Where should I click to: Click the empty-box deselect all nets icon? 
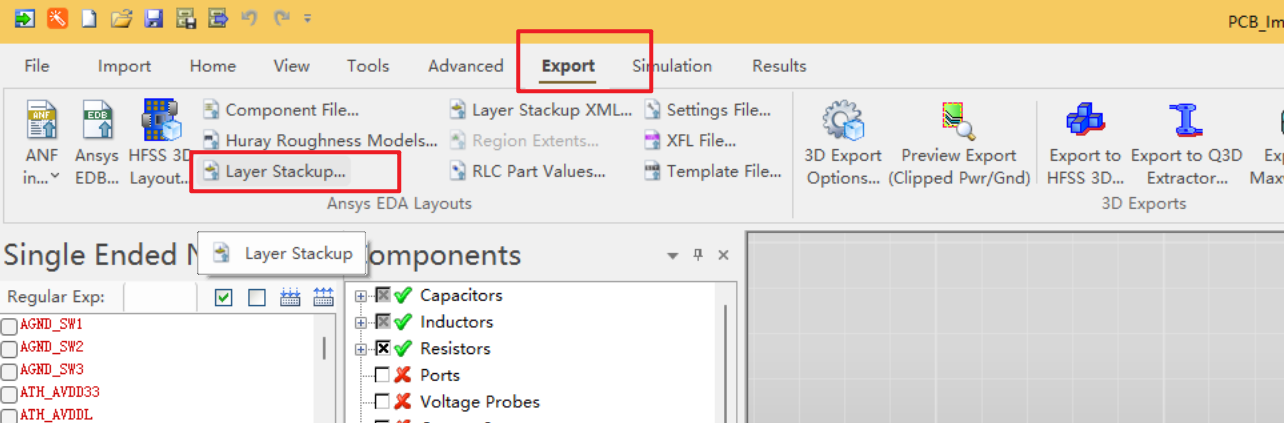tap(257, 297)
